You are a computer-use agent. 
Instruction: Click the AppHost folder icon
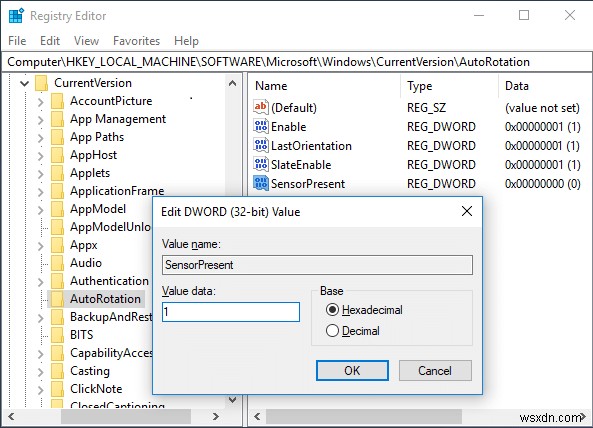pos(57,155)
